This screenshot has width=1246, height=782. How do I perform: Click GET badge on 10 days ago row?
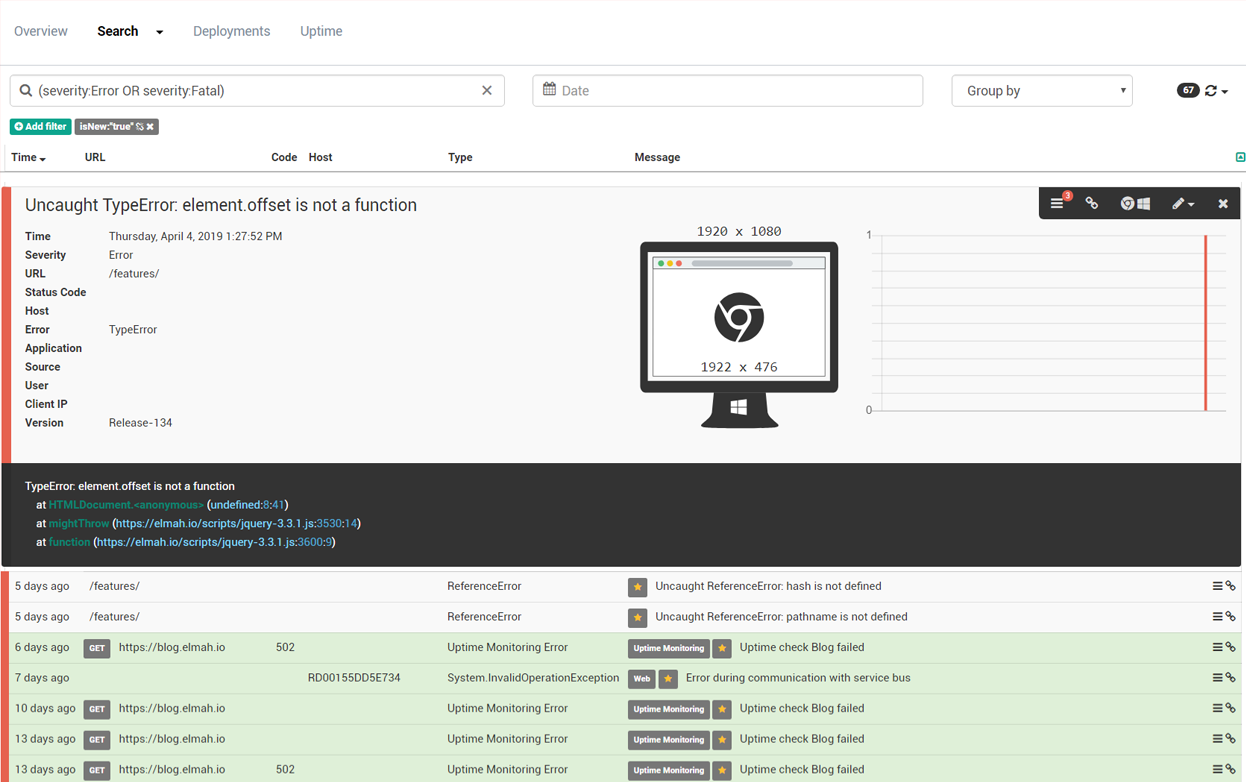[x=97, y=709]
